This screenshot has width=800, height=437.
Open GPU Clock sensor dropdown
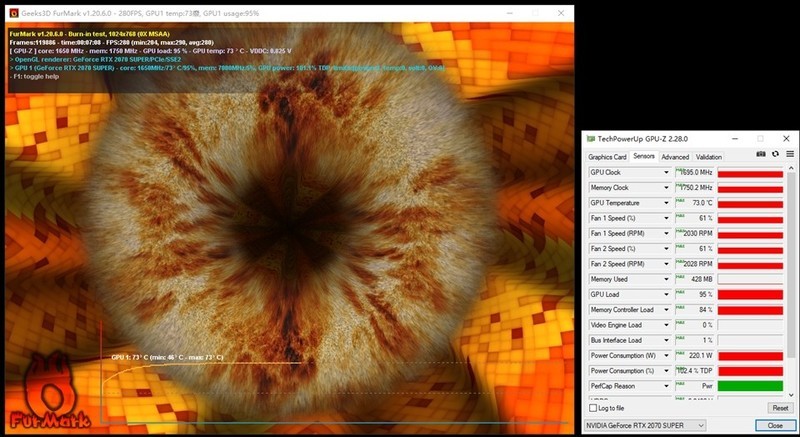pos(666,172)
